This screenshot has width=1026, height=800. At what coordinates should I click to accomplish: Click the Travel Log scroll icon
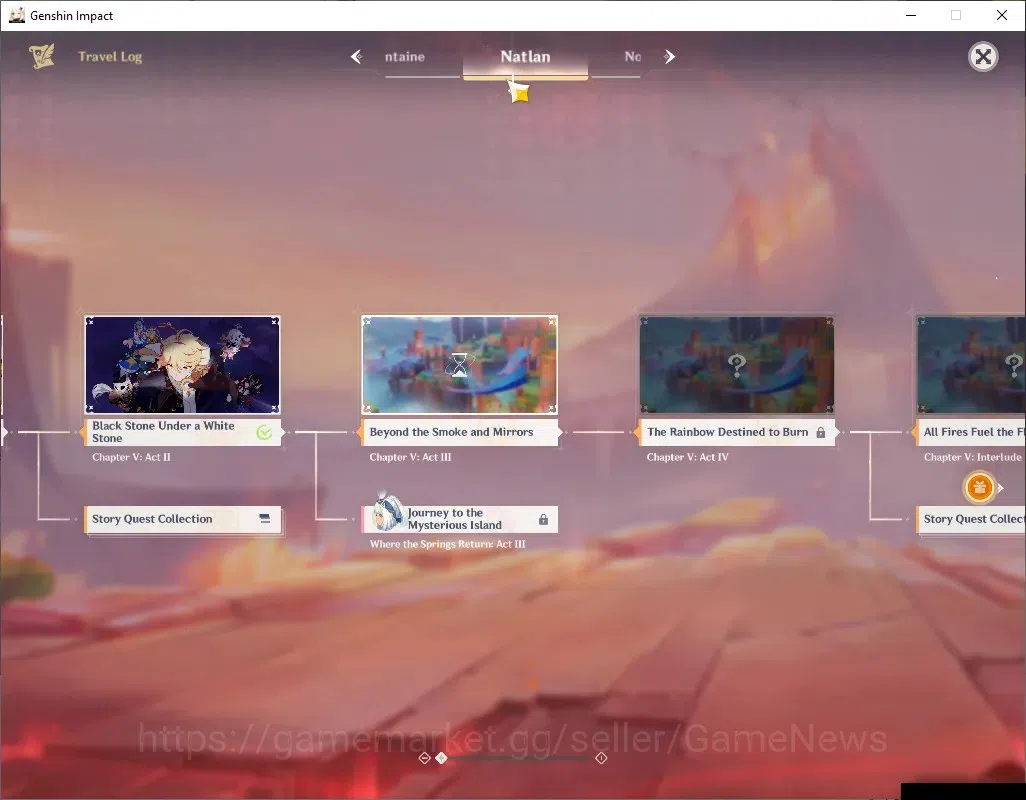[41, 56]
